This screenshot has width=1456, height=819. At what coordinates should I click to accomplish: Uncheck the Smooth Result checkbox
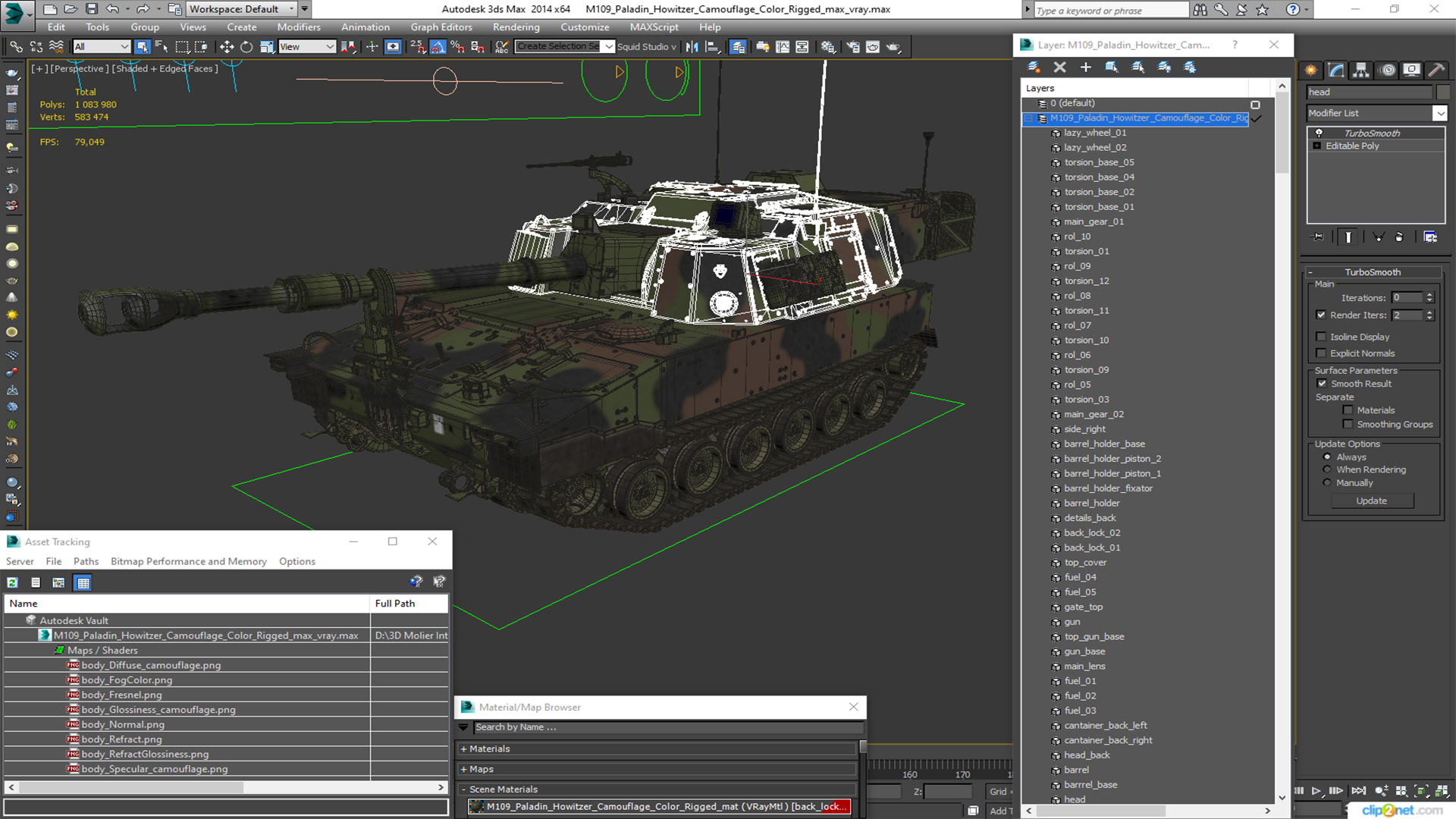point(1322,384)
